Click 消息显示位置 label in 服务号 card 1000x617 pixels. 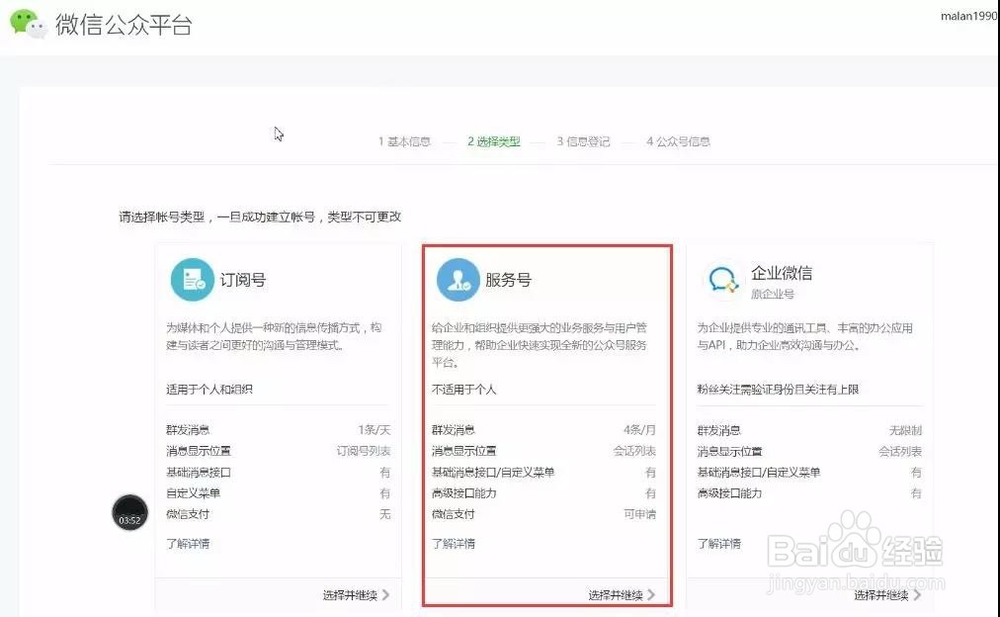click(x=464, y=450)
